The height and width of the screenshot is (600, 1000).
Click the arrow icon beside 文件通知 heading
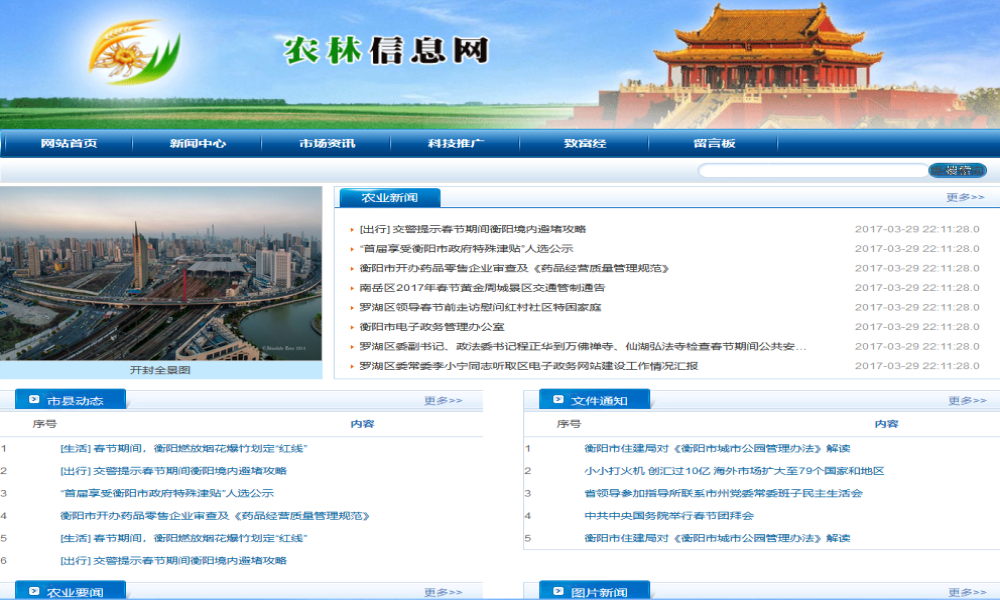(559, 400)
